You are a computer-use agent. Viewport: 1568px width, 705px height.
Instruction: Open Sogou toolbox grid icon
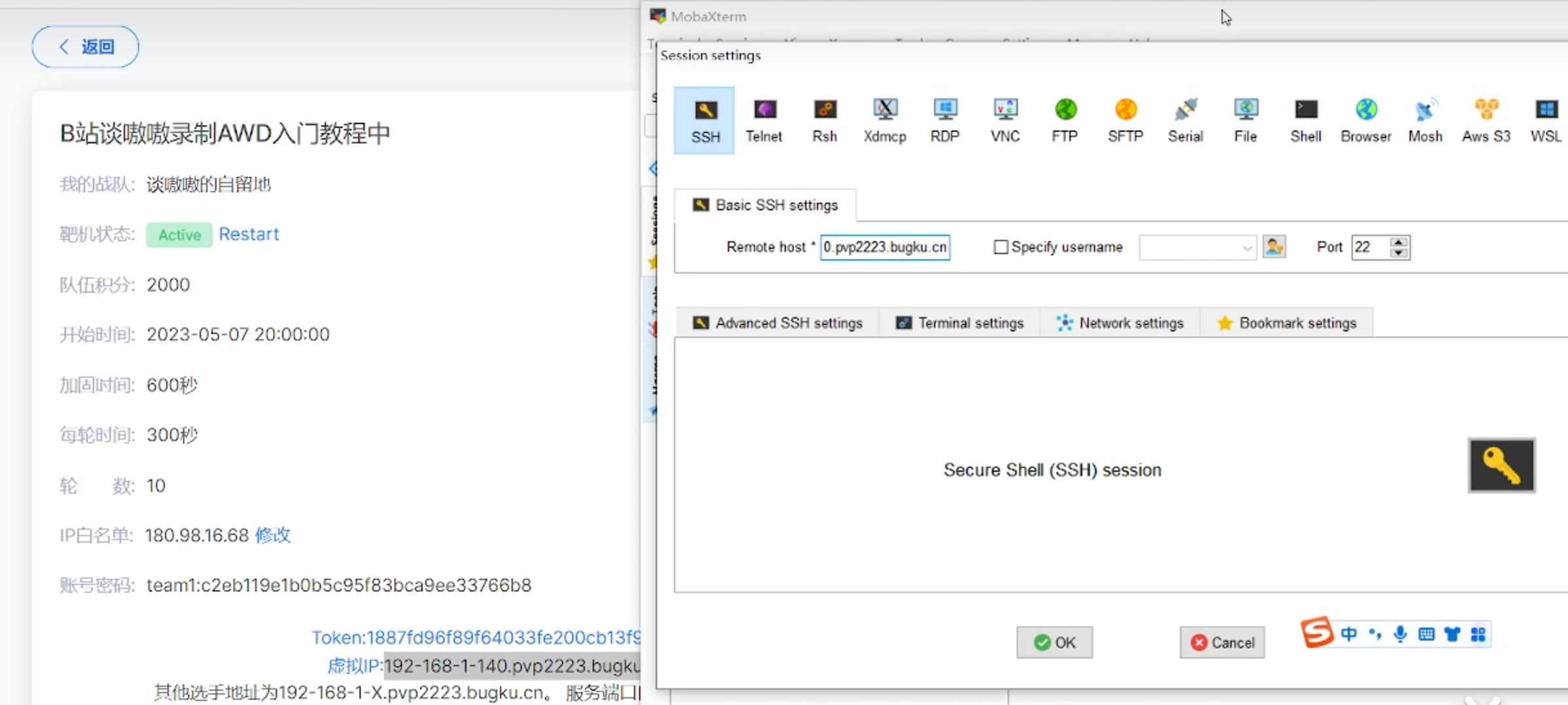coord(1478,634)
